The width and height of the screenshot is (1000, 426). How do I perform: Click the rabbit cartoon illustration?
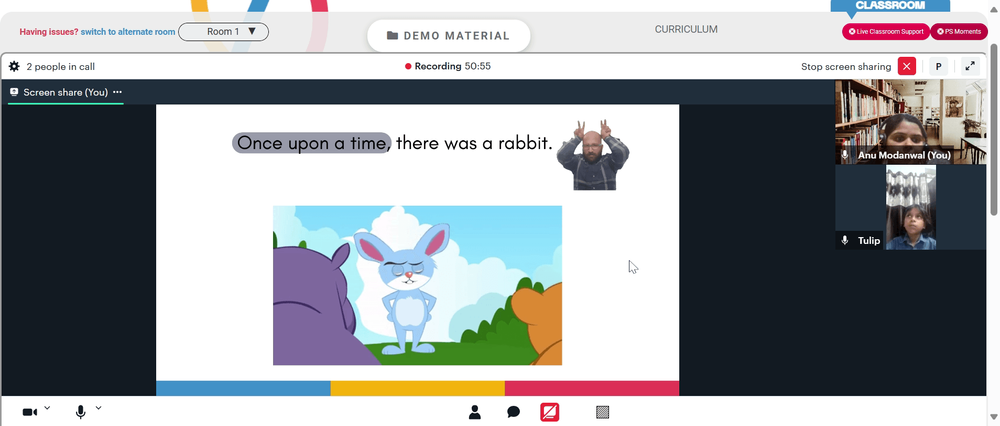tap(417, 285)
